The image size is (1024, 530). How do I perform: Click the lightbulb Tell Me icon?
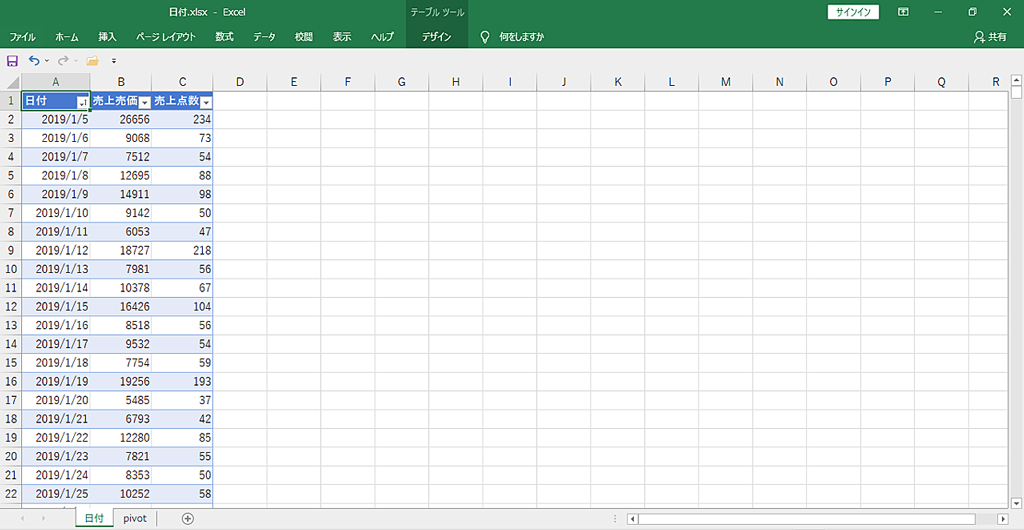tap(485, 37)
